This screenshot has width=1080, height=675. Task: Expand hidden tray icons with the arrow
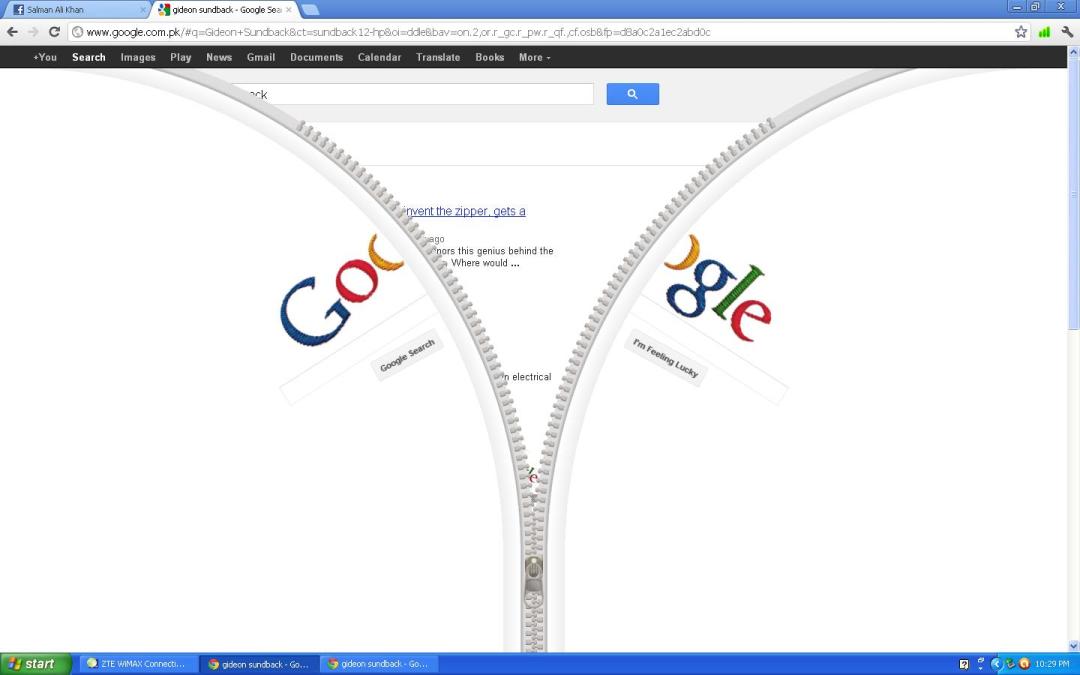(996, 664)
